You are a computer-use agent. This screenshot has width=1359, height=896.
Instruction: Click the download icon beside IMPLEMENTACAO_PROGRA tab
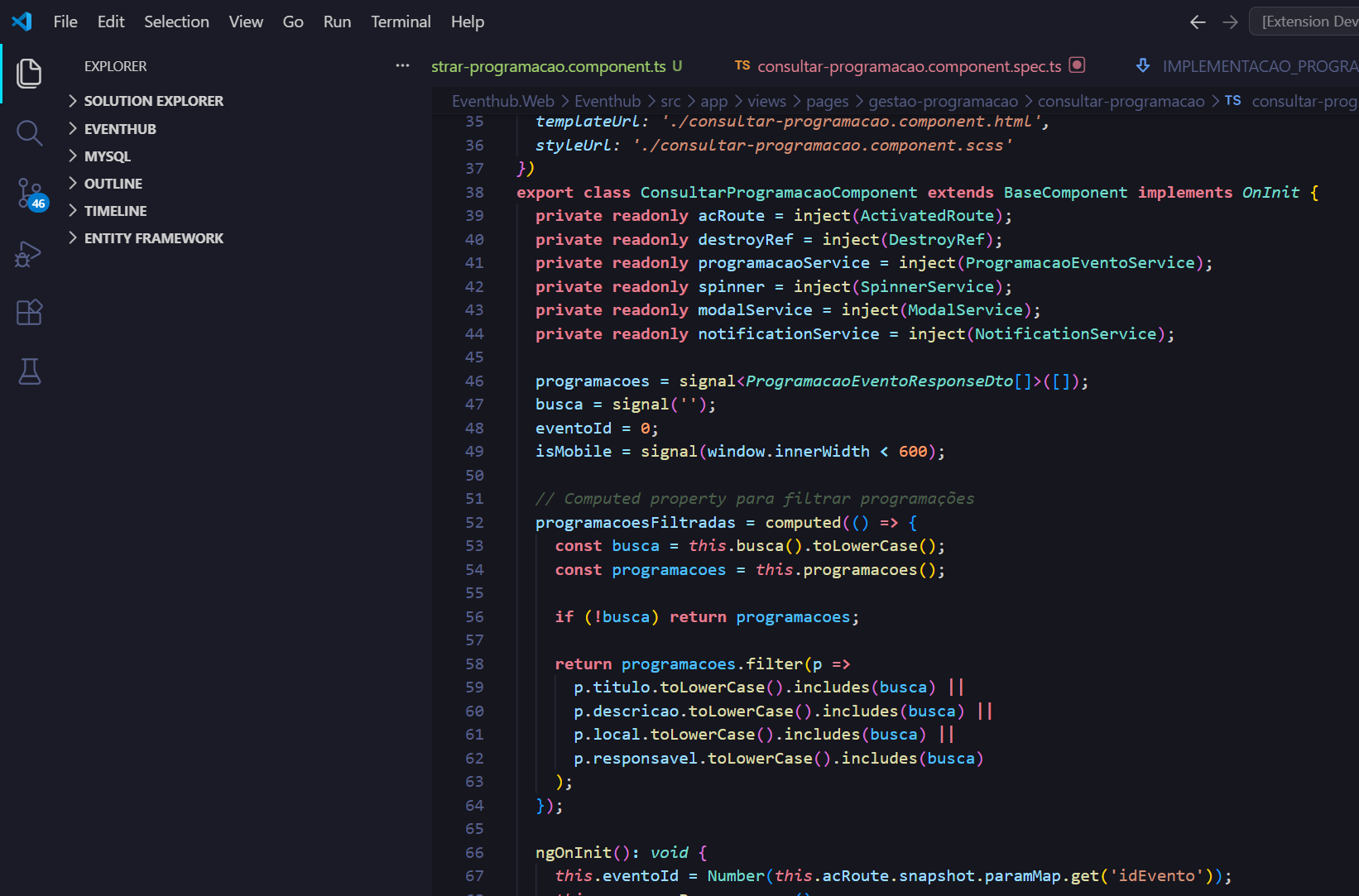[1143, 65]
